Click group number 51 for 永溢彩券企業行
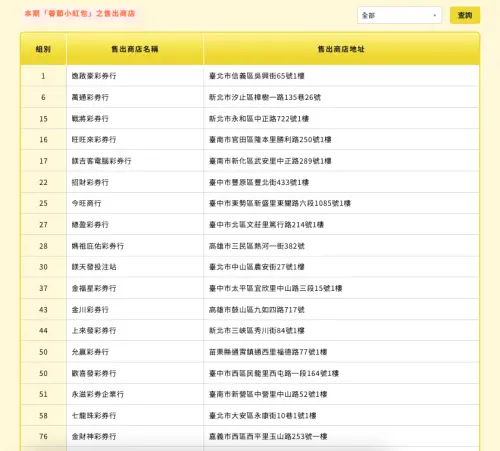This screenshot has width=500, height=451. point(43,394)
